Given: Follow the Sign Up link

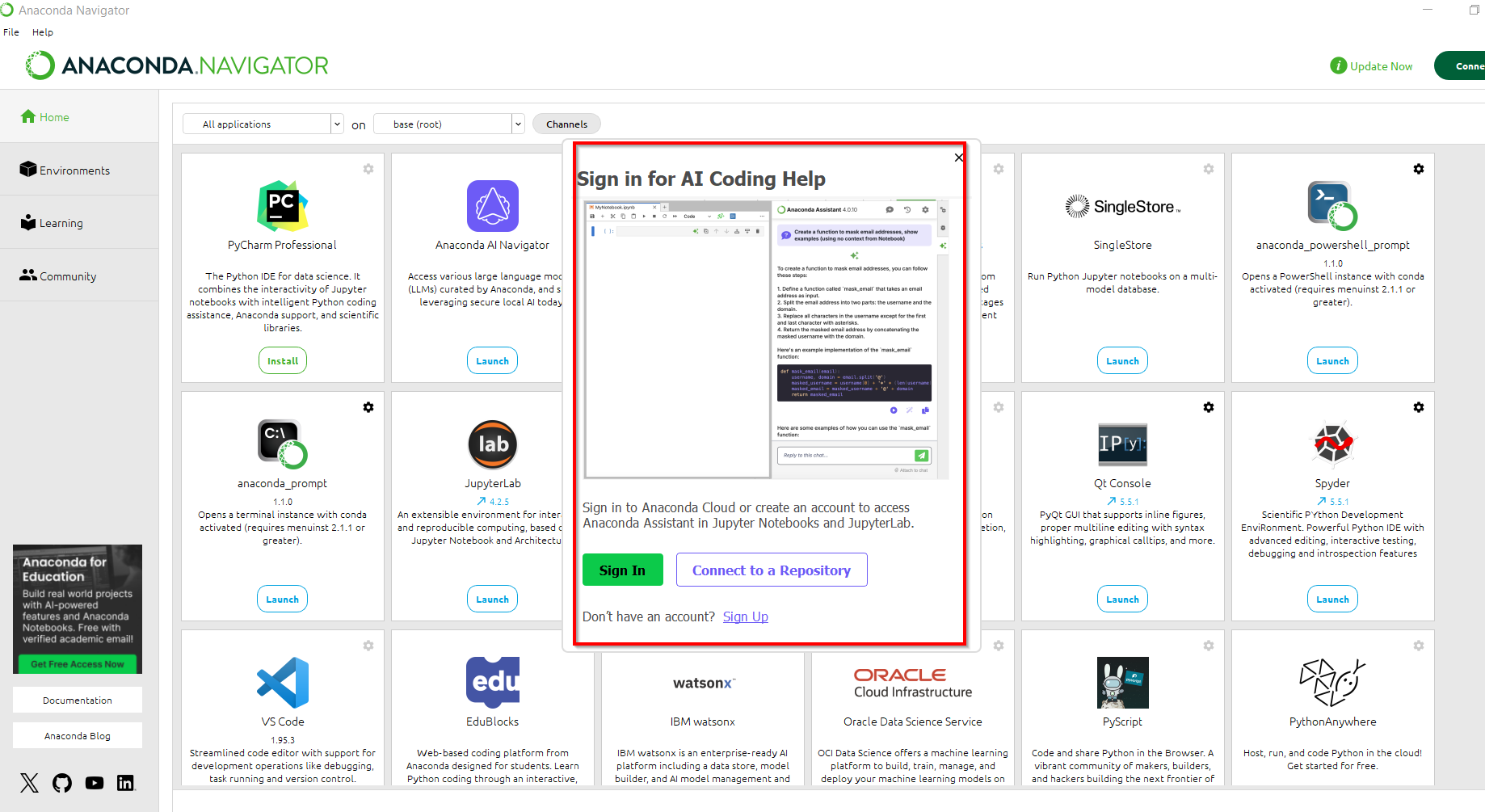Looking at the screenshot, I should pos(745,617).
